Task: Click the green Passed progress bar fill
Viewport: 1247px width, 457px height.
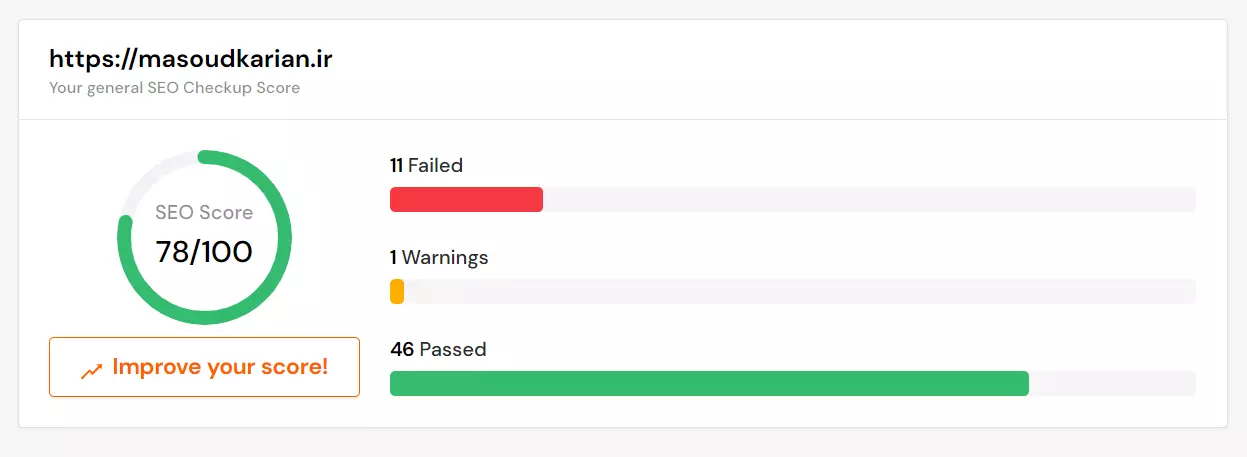Action: pos(709,383)
